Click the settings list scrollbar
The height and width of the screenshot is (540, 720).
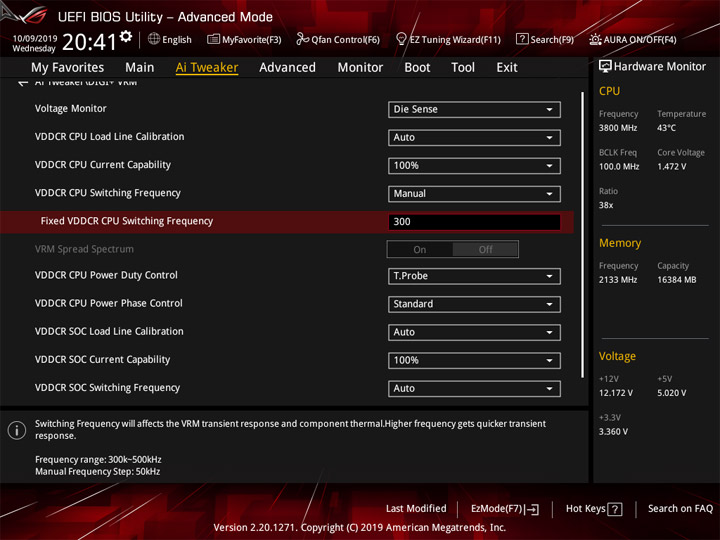tap(582, 234)
